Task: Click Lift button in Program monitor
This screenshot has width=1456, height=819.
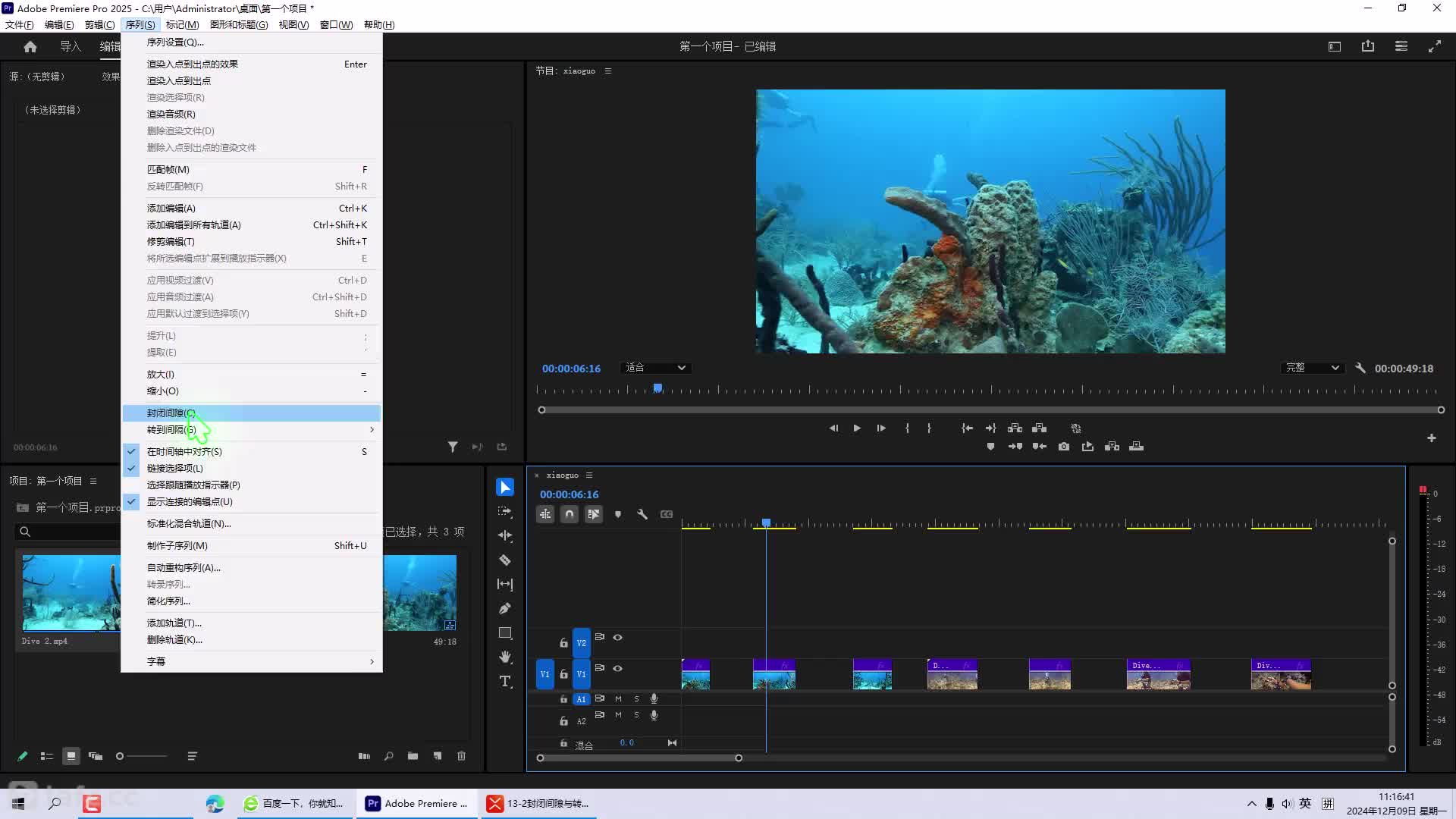Action: pyautogui.click(x=1015, y=428)
